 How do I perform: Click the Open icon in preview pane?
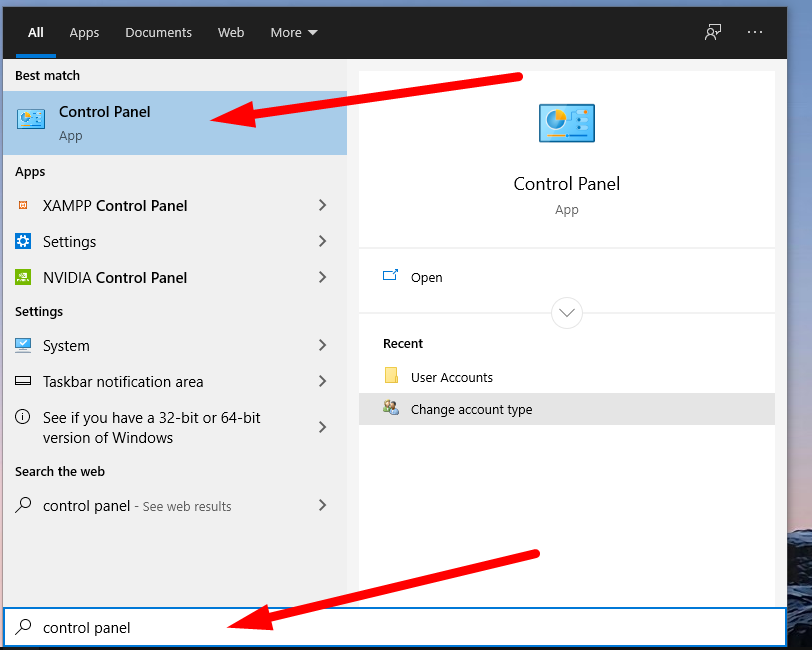pyautogui.click(x=390, y=275)
